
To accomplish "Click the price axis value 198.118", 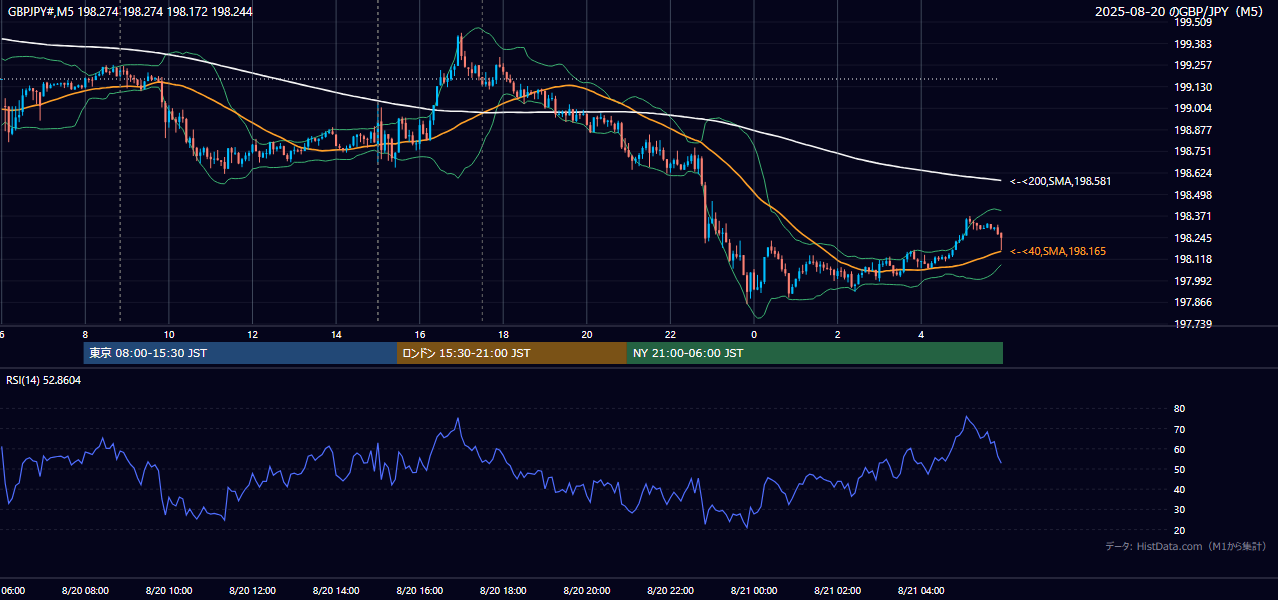I will (x=1193, y=259).
